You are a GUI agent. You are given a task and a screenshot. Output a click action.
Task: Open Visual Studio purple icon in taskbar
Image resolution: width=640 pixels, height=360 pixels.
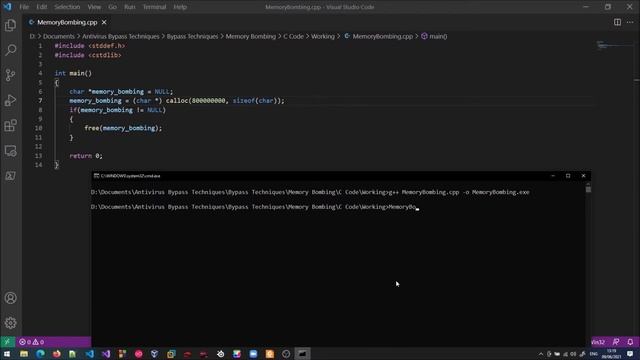click(106, 354)
